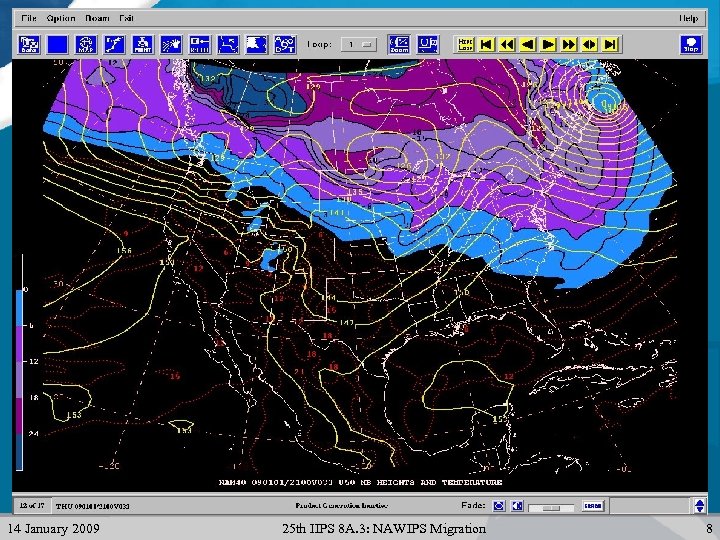This screenshot has height=540, width=720.
Task: Click the Product Generation Inactive status text
Action: point(341,506)
